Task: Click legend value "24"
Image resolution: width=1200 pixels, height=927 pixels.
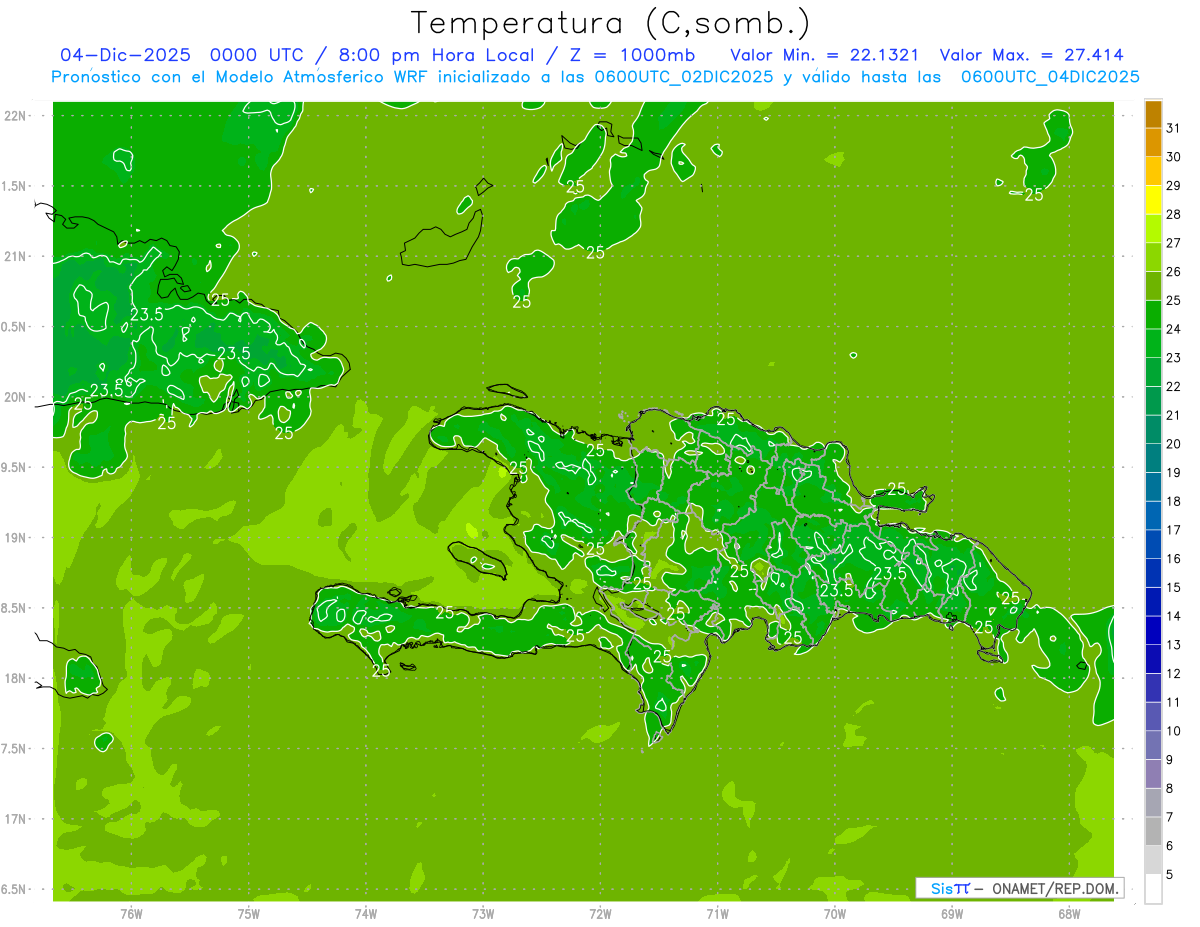Action: (x=1174, y=329)
